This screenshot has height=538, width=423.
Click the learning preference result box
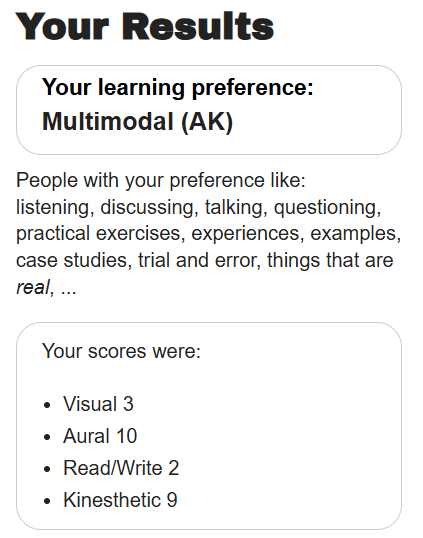(x=209, y=110)
